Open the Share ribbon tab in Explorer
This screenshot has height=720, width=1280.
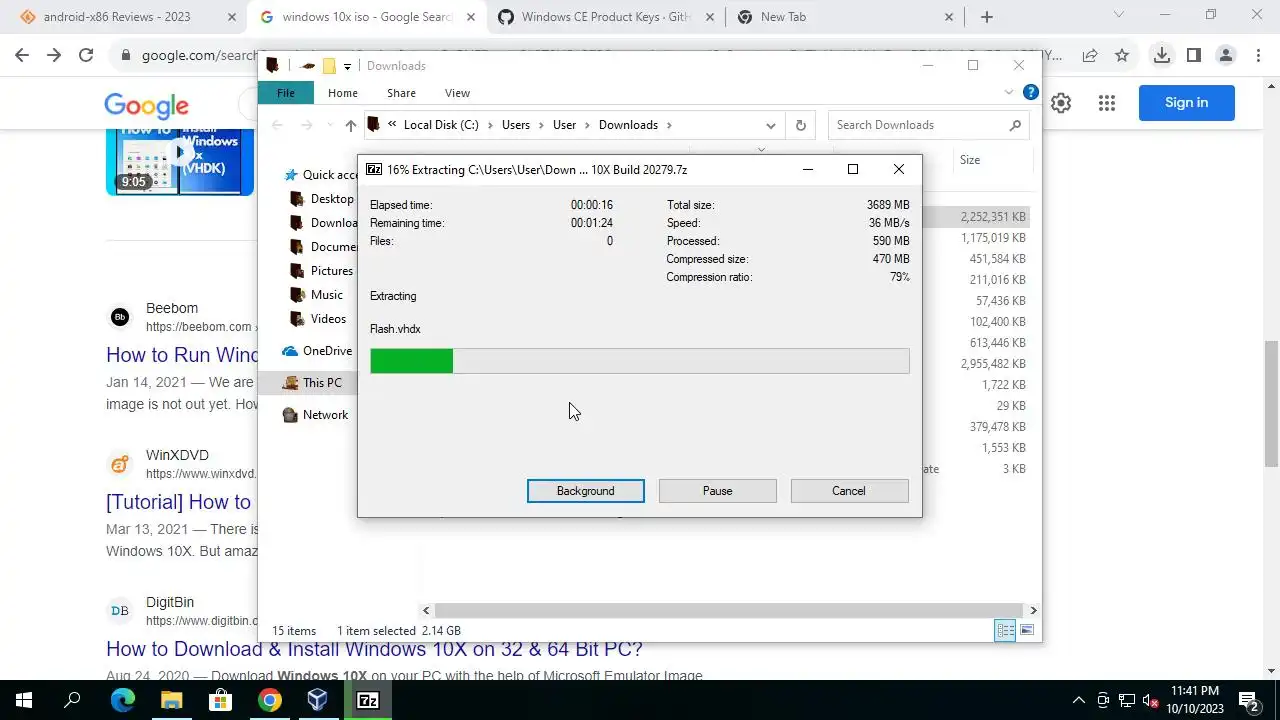point(401,93)
